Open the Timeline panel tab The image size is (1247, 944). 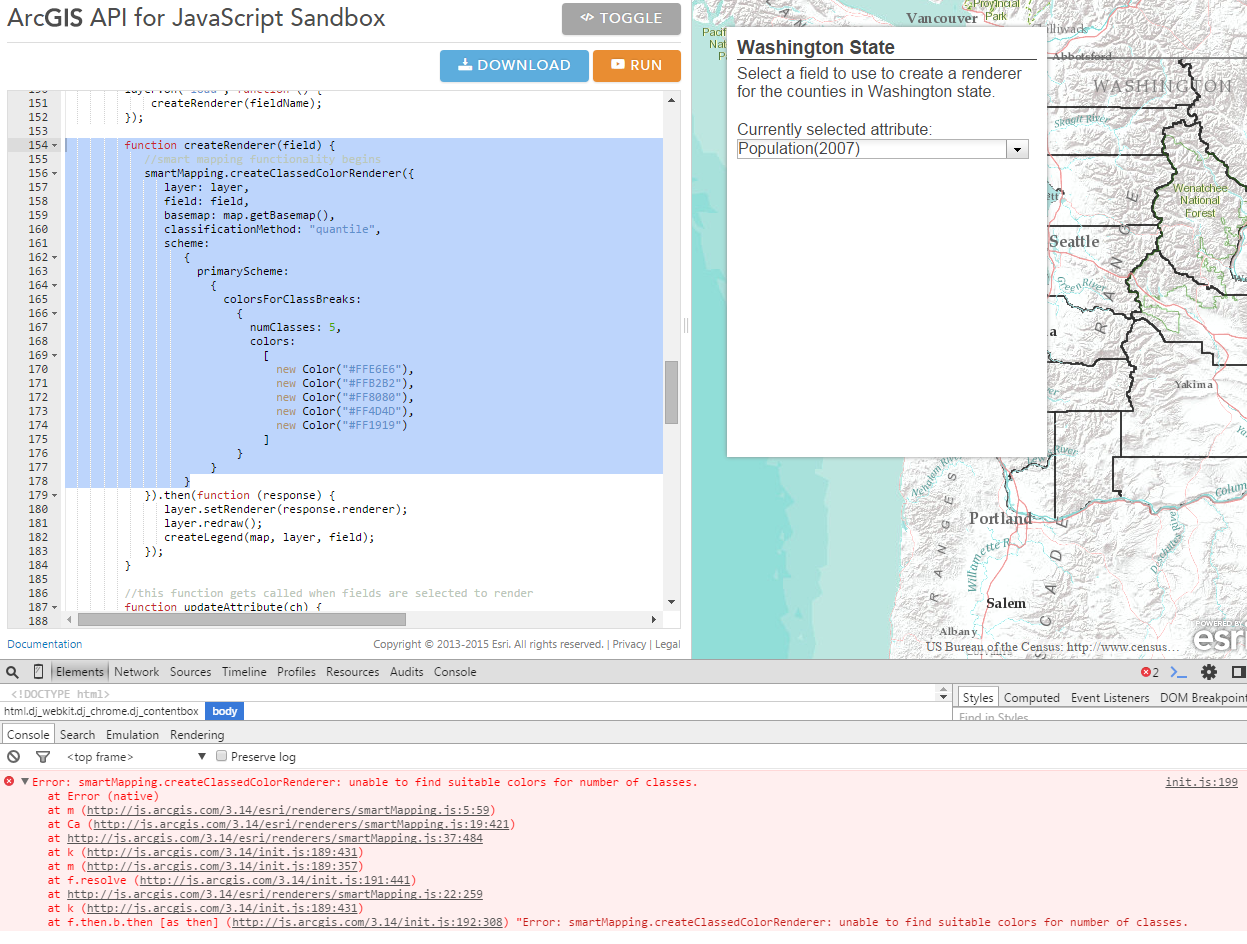coord(244,672)
